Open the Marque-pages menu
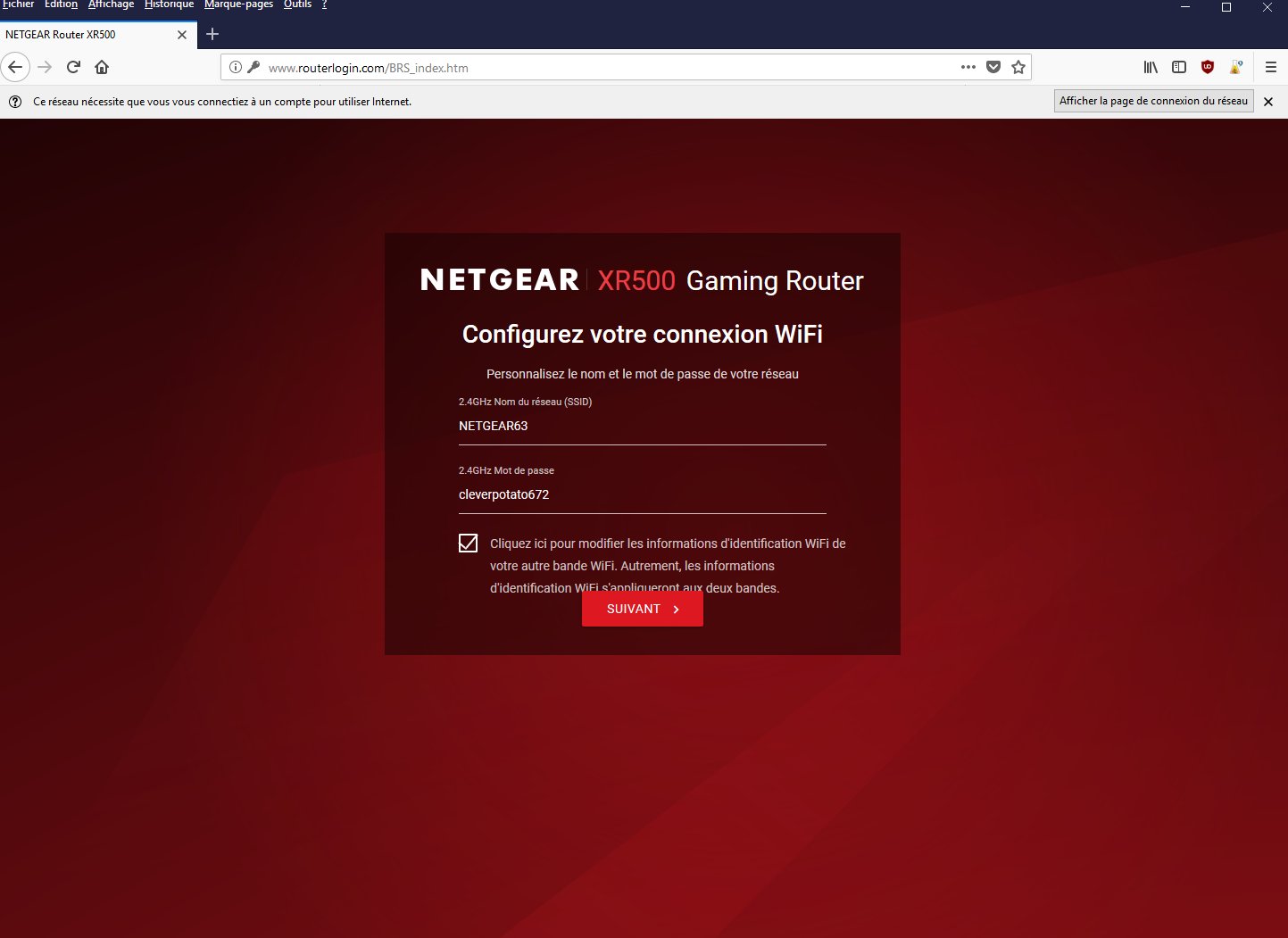 point(238,4)
